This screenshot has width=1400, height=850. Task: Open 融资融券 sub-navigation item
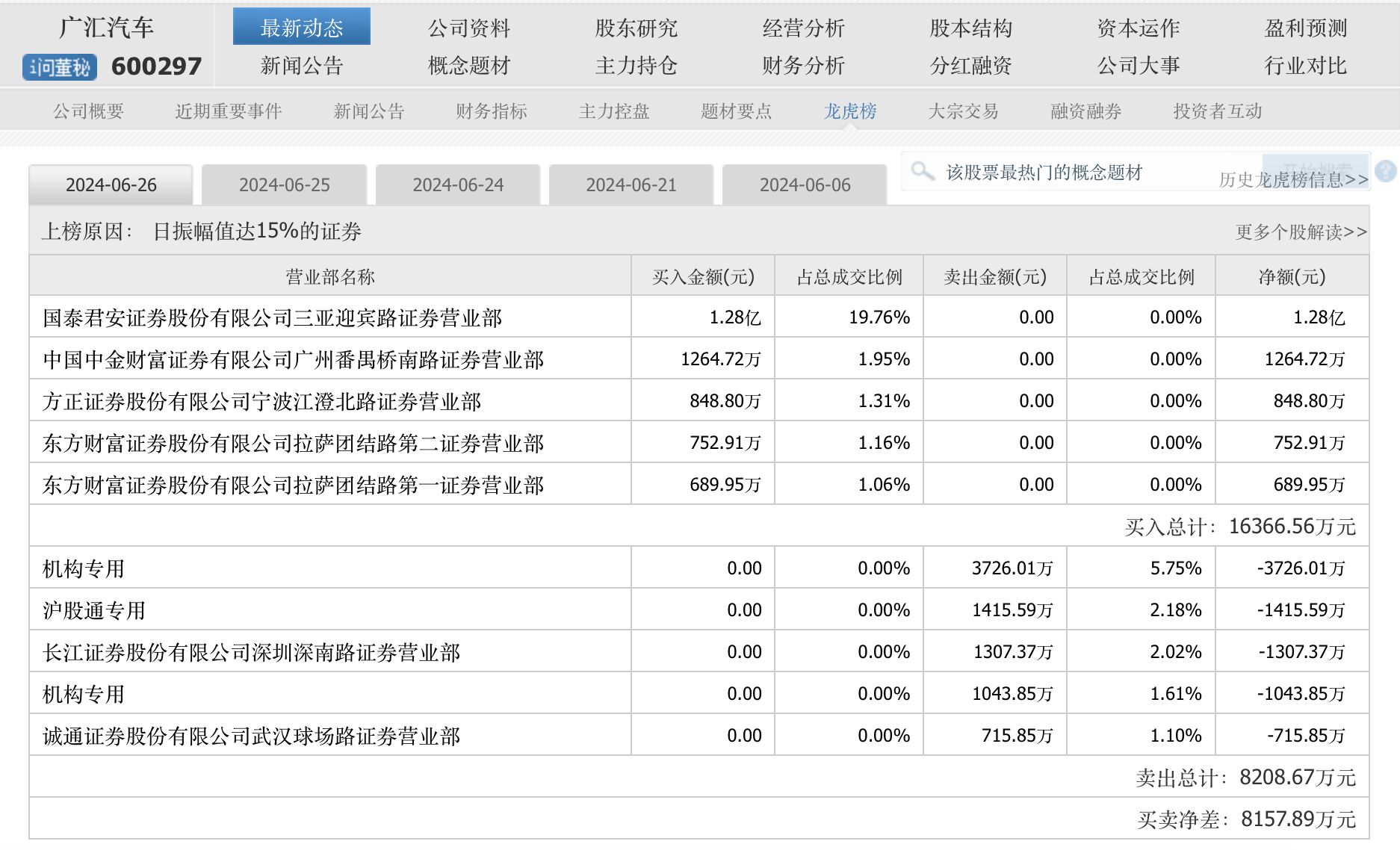(1085, 111)
